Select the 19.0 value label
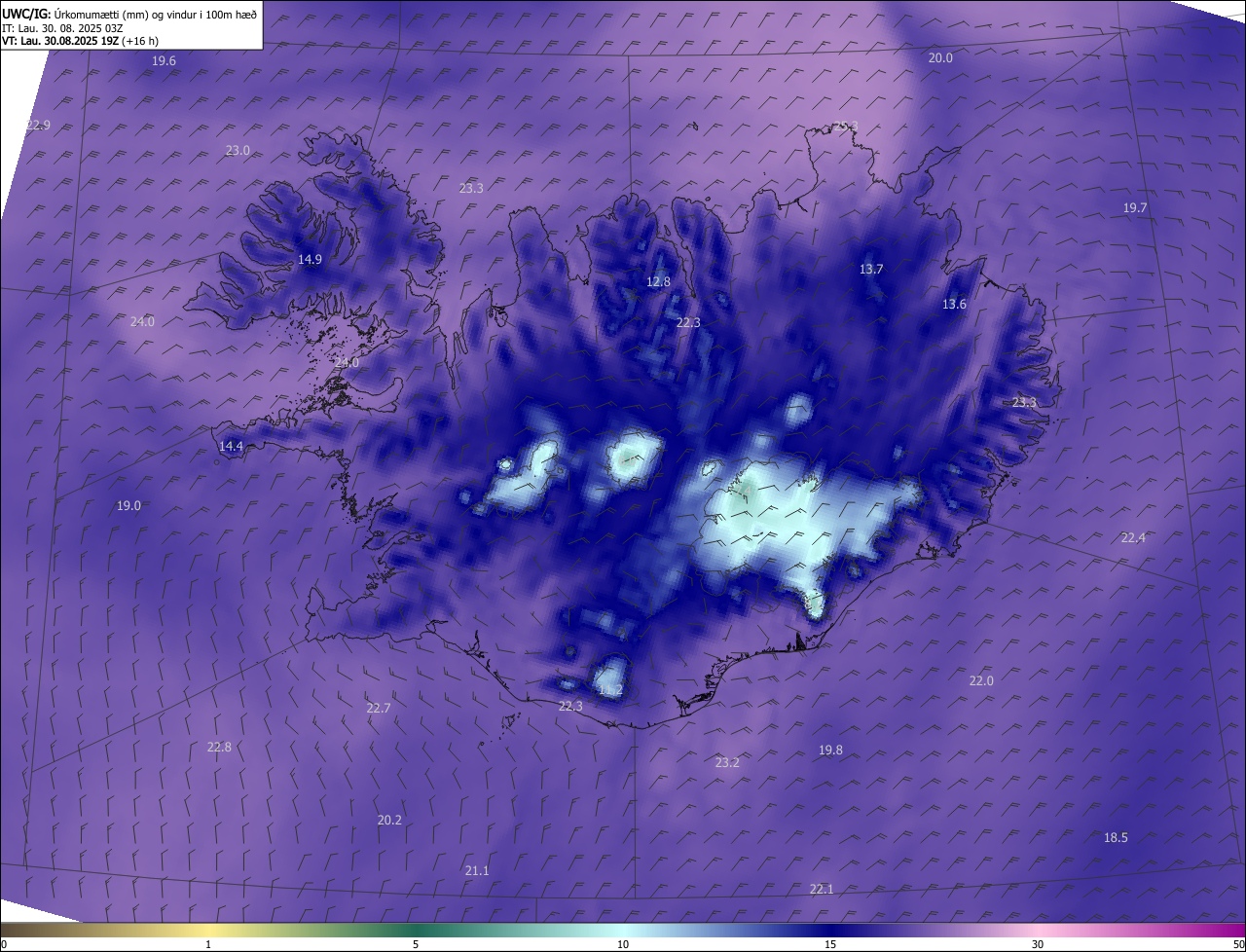 click(x=128, y=506)
